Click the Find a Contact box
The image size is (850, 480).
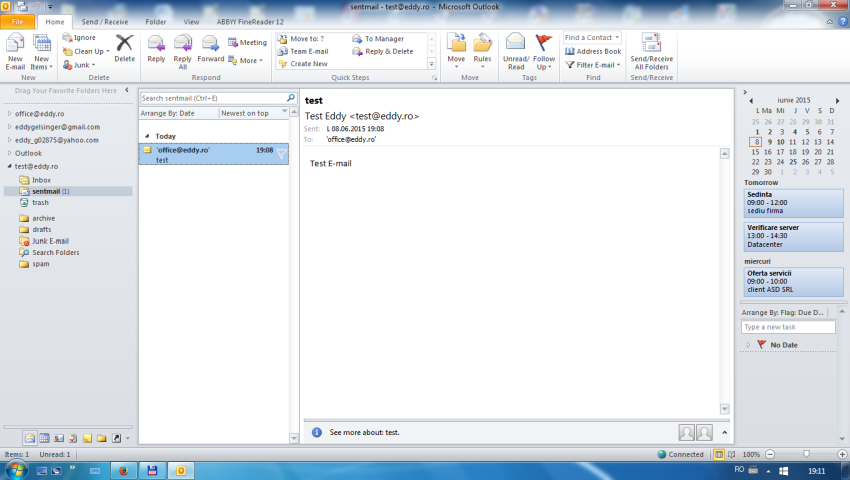tap(591, 37)
